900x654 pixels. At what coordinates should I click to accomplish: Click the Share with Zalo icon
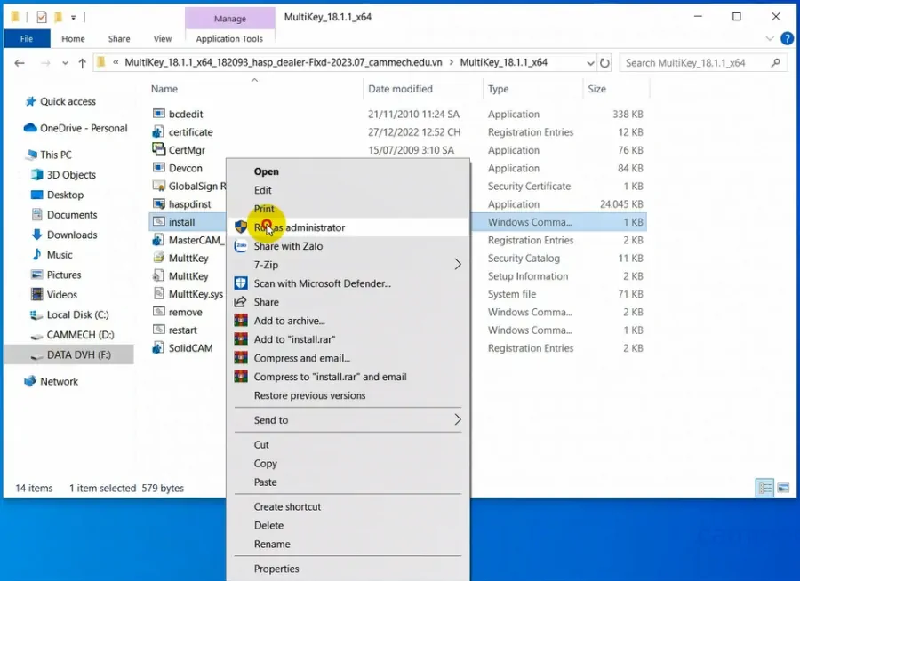(x=240, y=246)
